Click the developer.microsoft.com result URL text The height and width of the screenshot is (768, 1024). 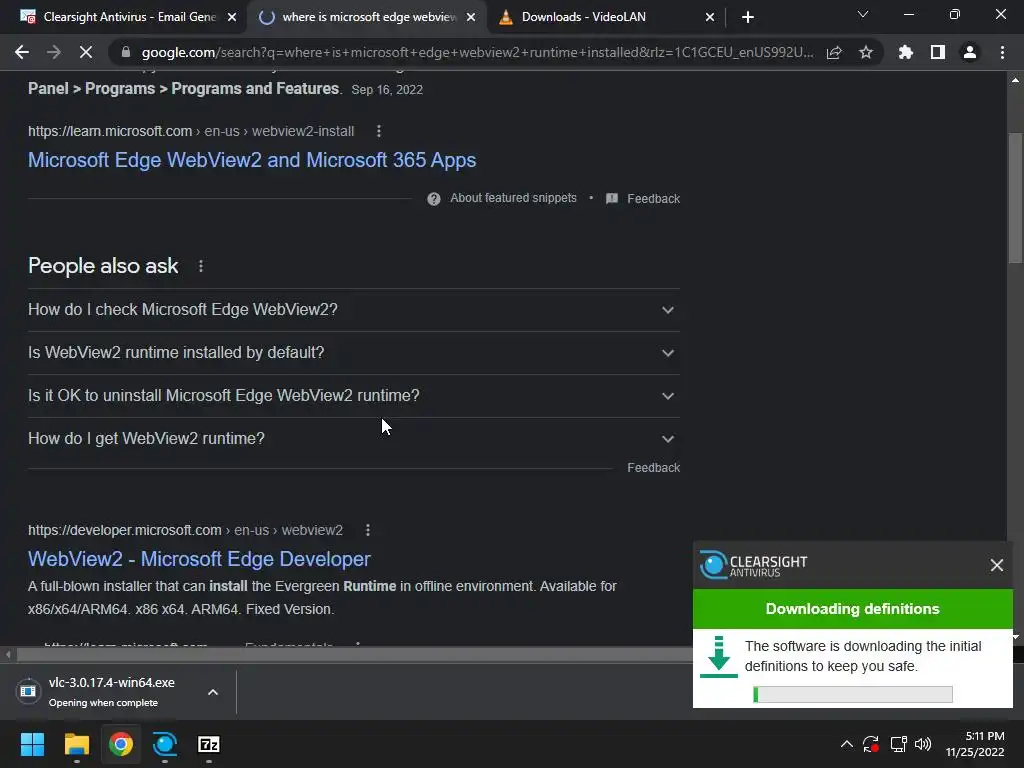coord(185,530)
